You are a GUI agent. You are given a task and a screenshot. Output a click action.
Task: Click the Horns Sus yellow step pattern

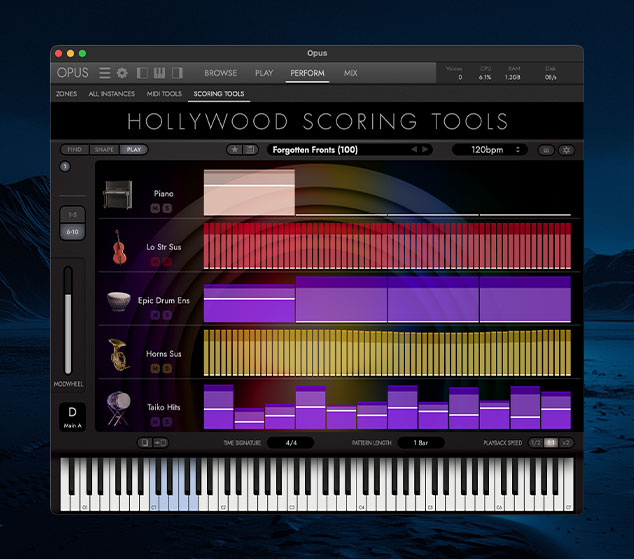coord(387,353)
